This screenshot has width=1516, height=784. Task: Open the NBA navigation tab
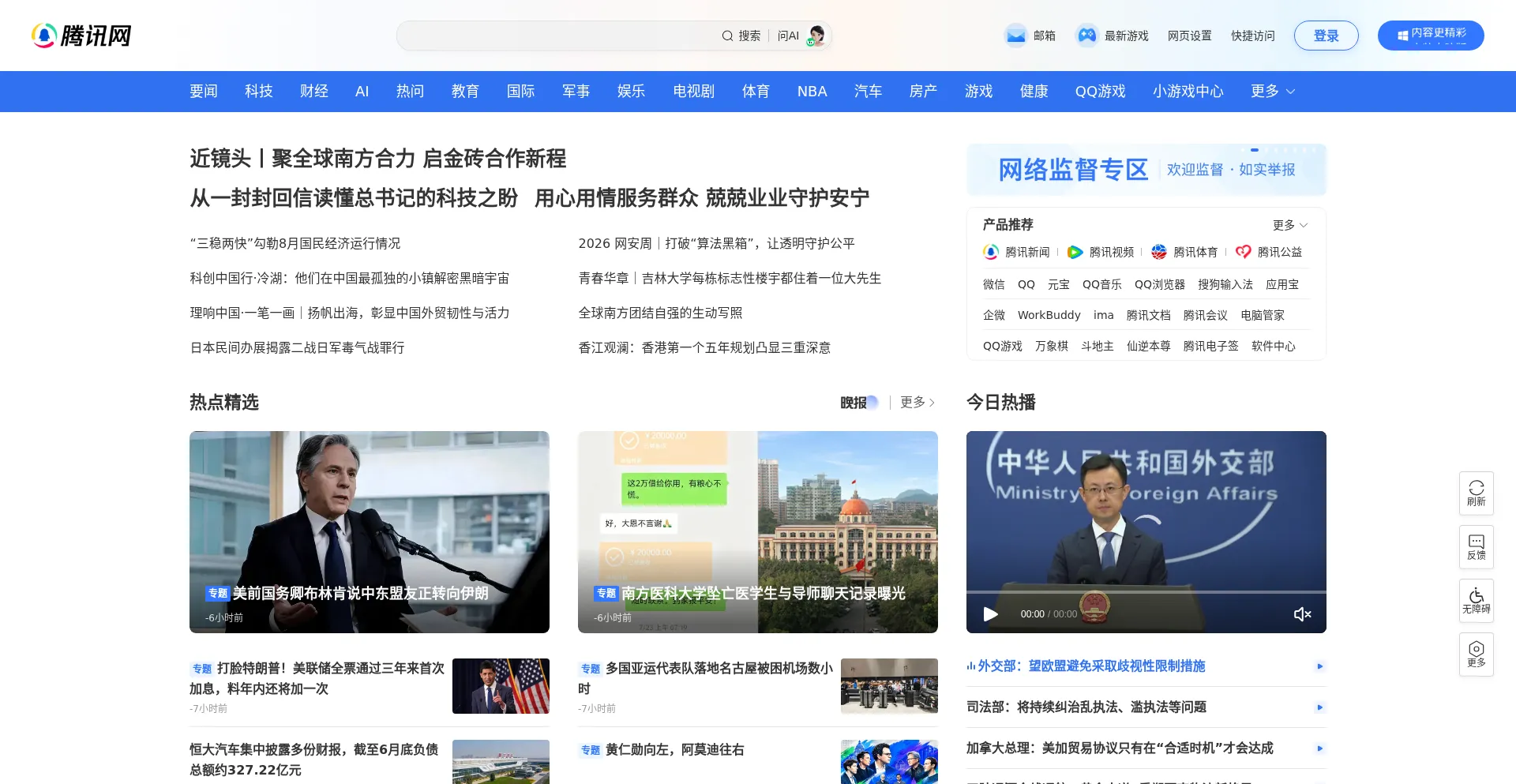pos(812,92)
